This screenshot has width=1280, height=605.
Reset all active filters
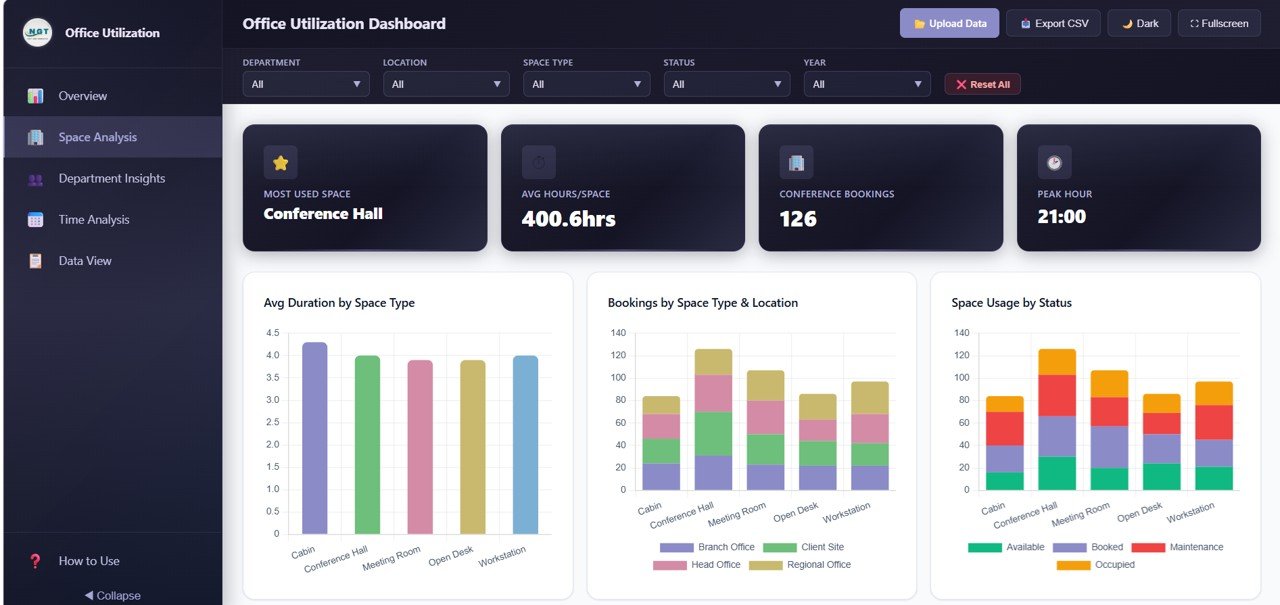click(x=982, y=84)
